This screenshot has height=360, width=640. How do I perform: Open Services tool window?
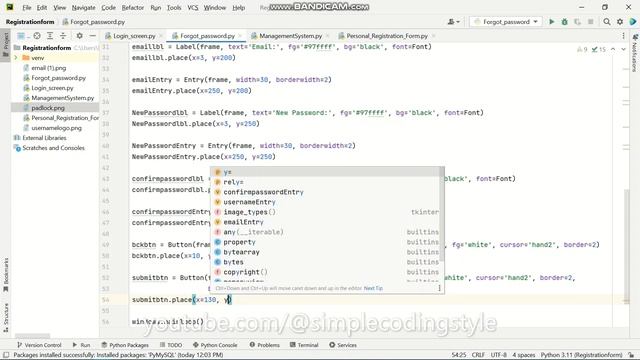tap(343, 345)
